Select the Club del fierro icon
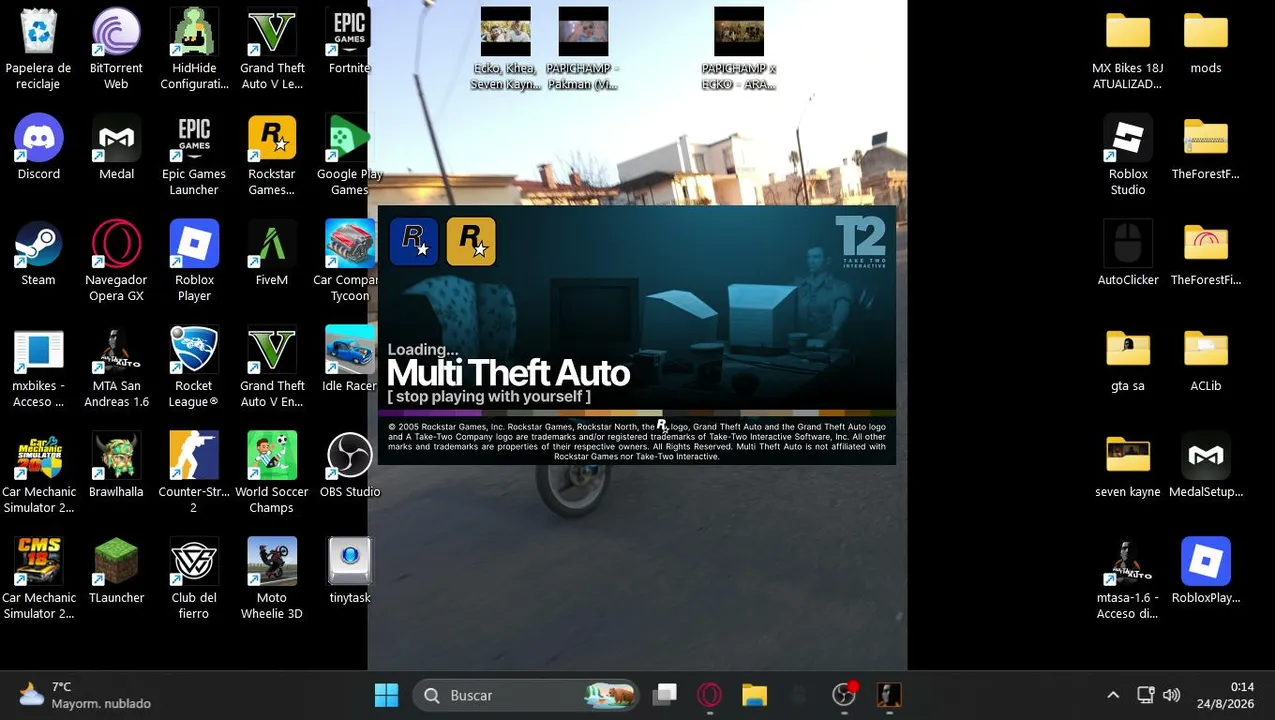Viewport: 1275px width, 720px height. click(194, 579)
